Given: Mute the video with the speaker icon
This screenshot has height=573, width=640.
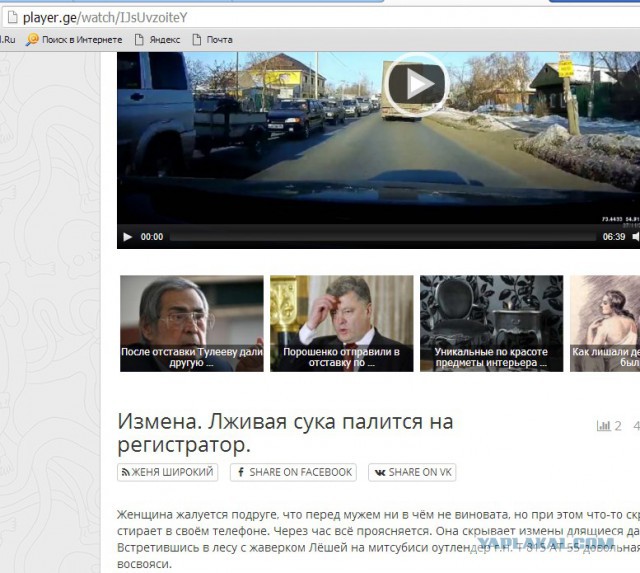Looking at the screenshot, I should [636, 237].
